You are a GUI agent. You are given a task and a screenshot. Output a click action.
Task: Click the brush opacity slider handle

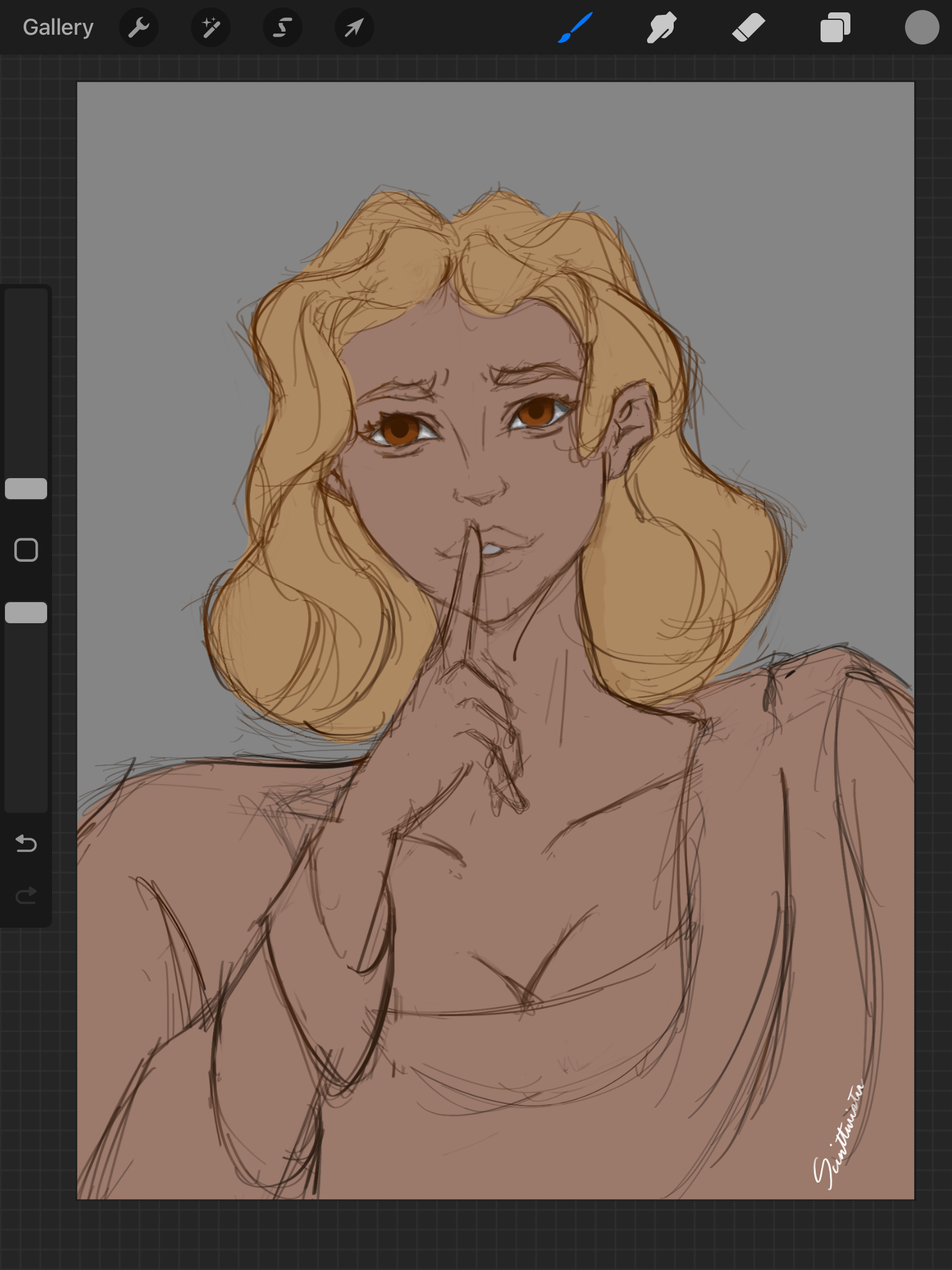pyautogui.click(x=26, y=613)
